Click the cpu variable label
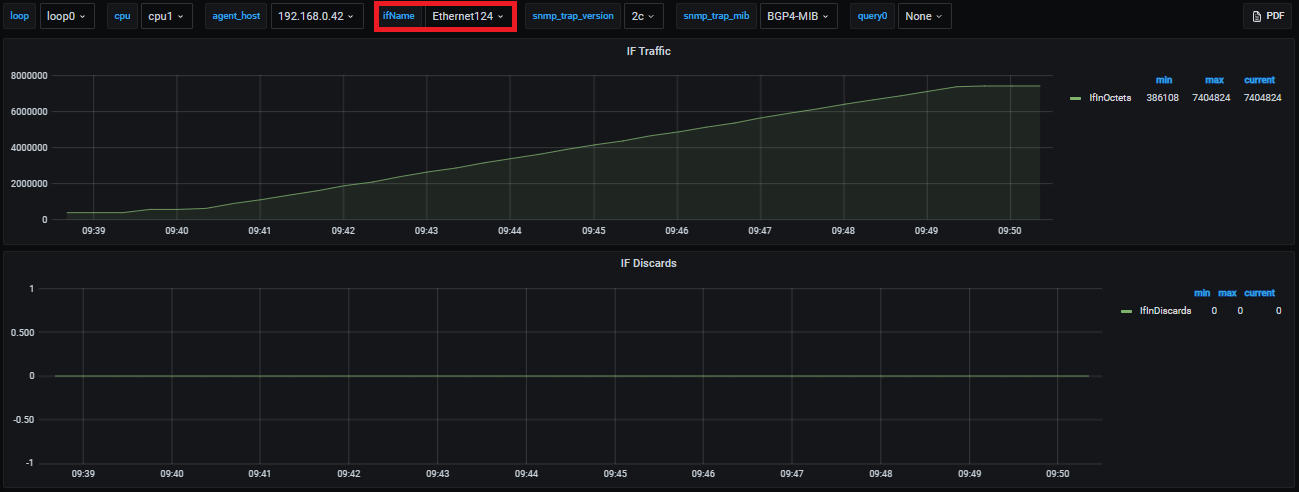 pyautogui.click(x=122, y=16)
